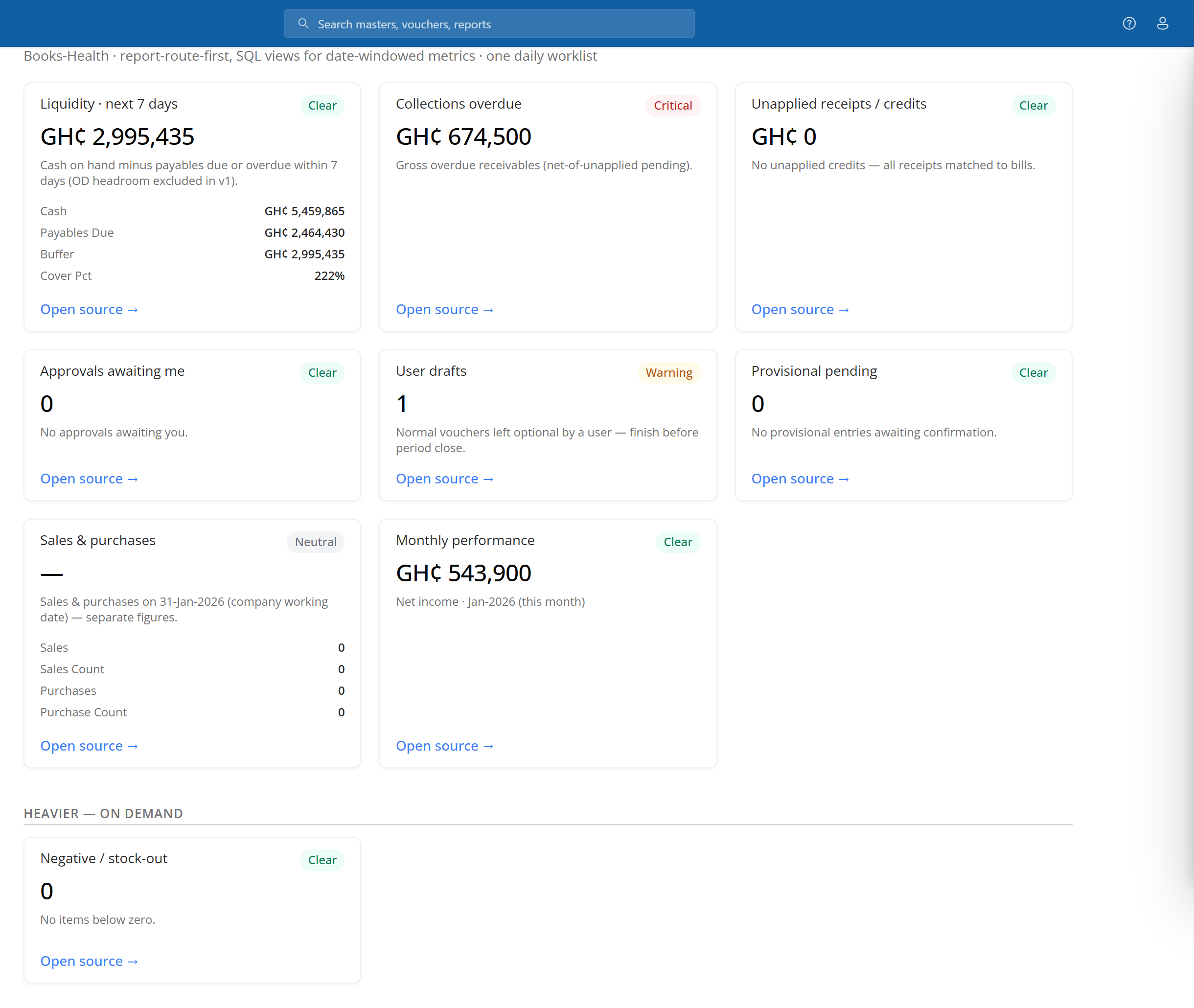Click the Warning badge on User drafts

(x=669, y=372)
